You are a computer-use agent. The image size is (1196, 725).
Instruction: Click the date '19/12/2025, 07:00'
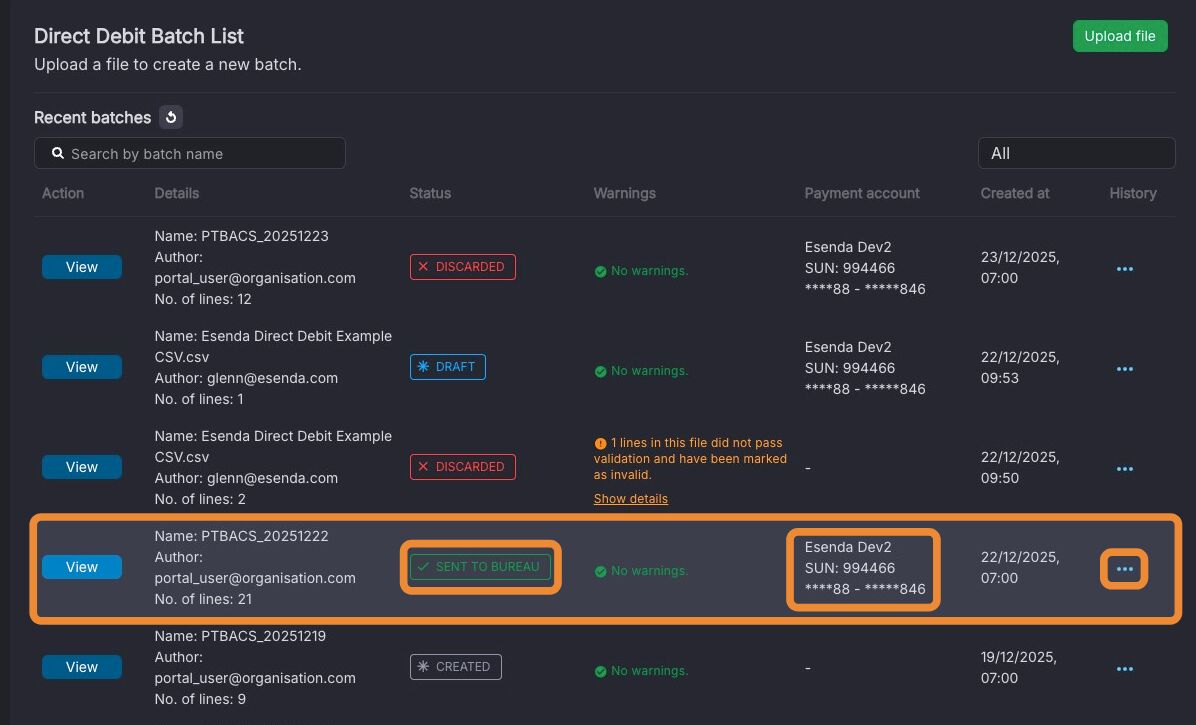click(1018, 667)
